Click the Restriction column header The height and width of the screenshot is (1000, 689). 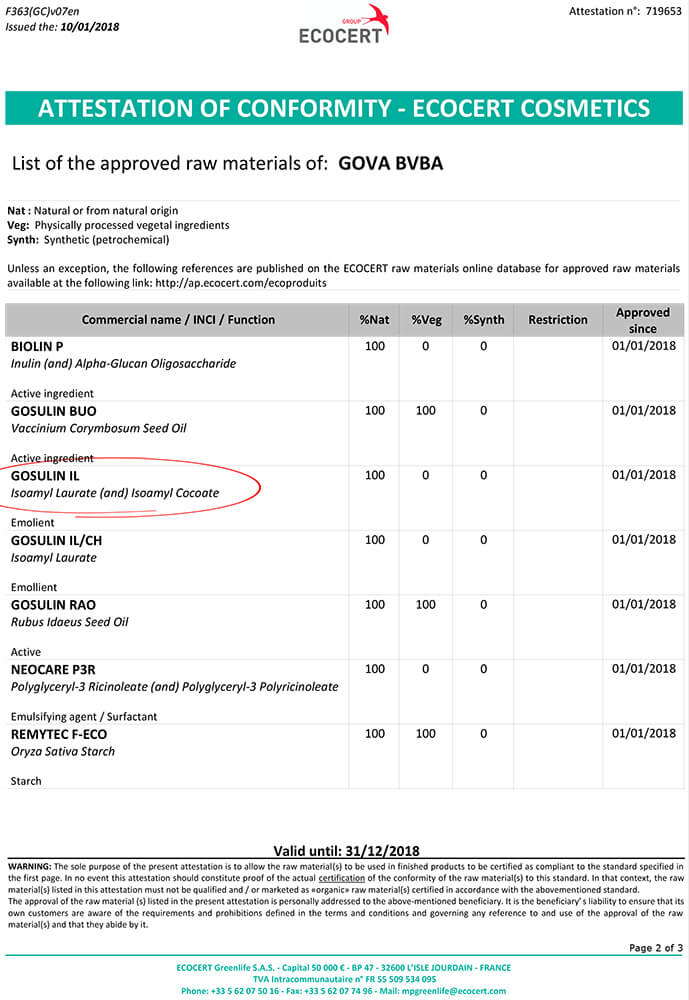558,320
